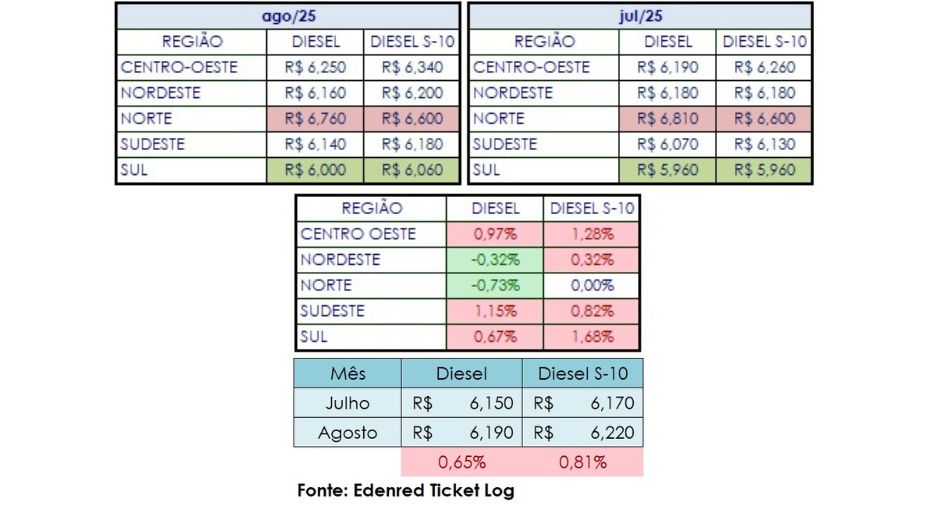Click the jul/25 table header
Image resolution: width=940 pixels, height=530 pixels.
coord(640,16)
